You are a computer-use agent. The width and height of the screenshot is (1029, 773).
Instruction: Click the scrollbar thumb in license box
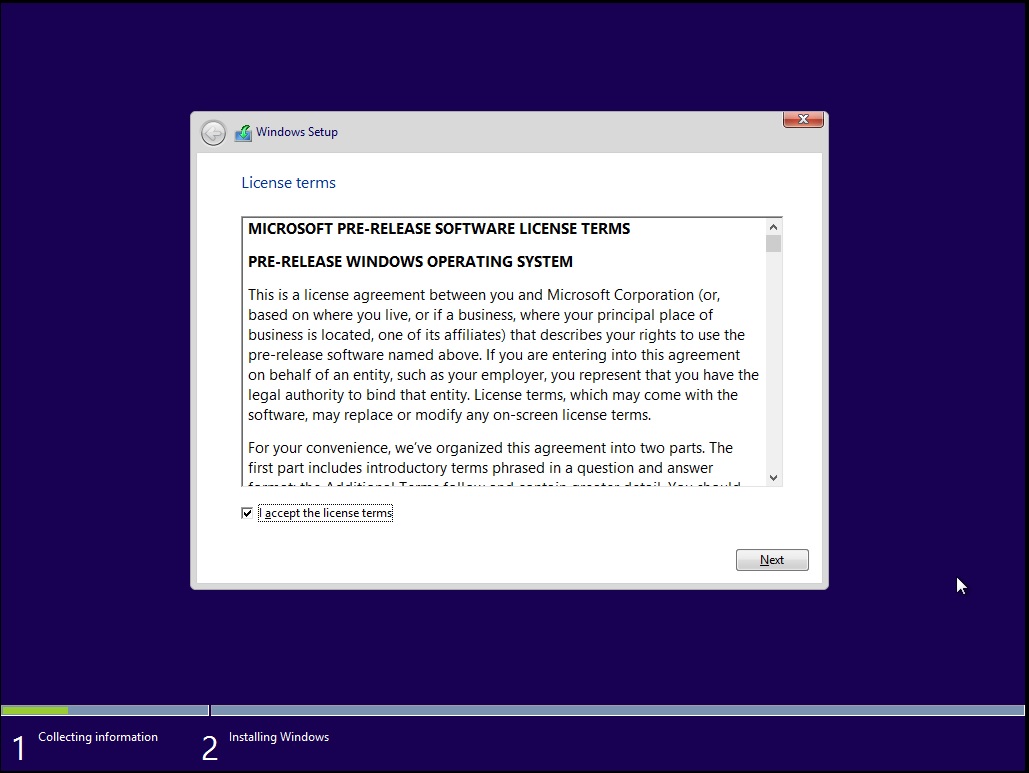click(x=773, y=244)
